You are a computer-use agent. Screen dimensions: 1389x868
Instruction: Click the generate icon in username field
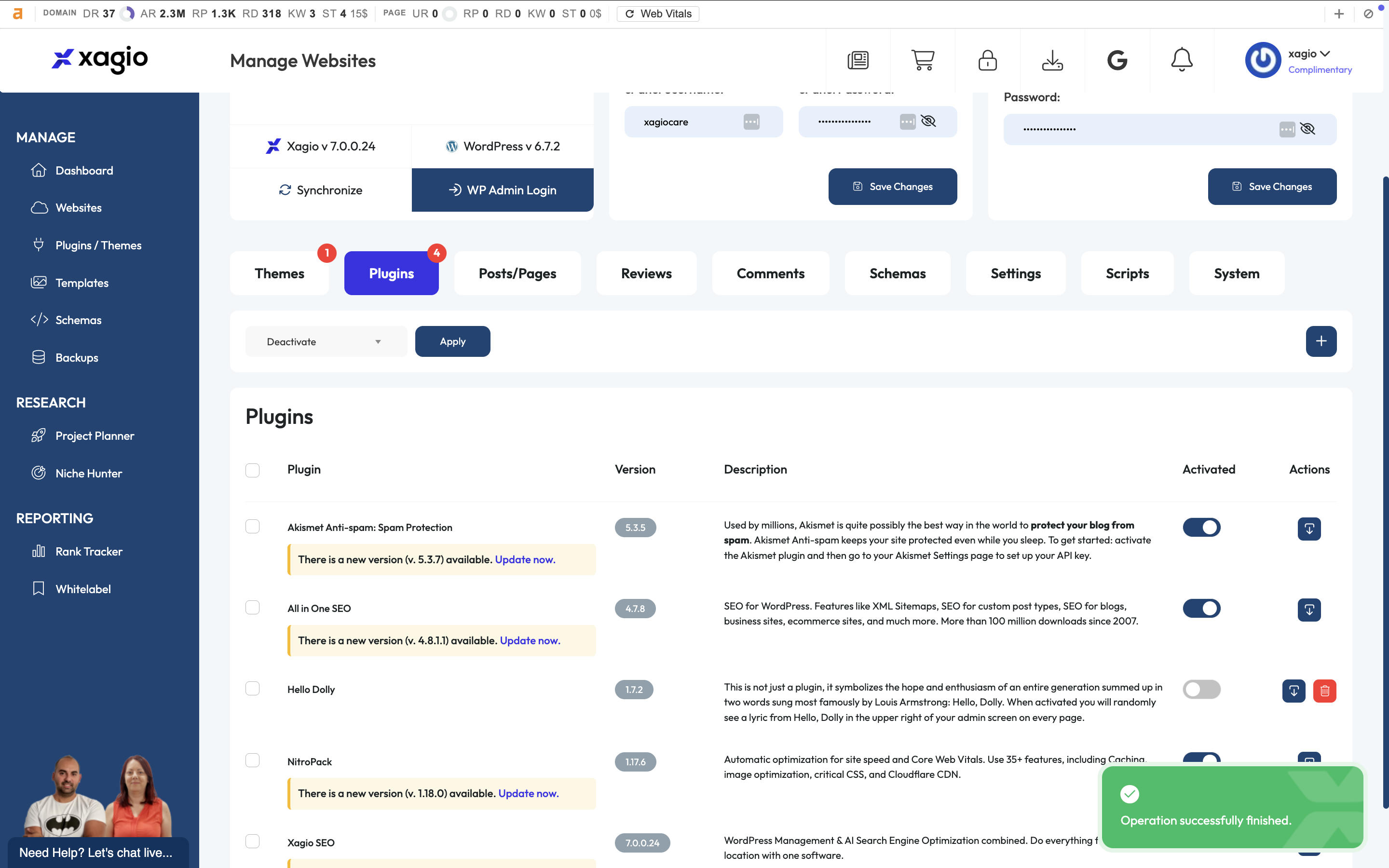751,122
